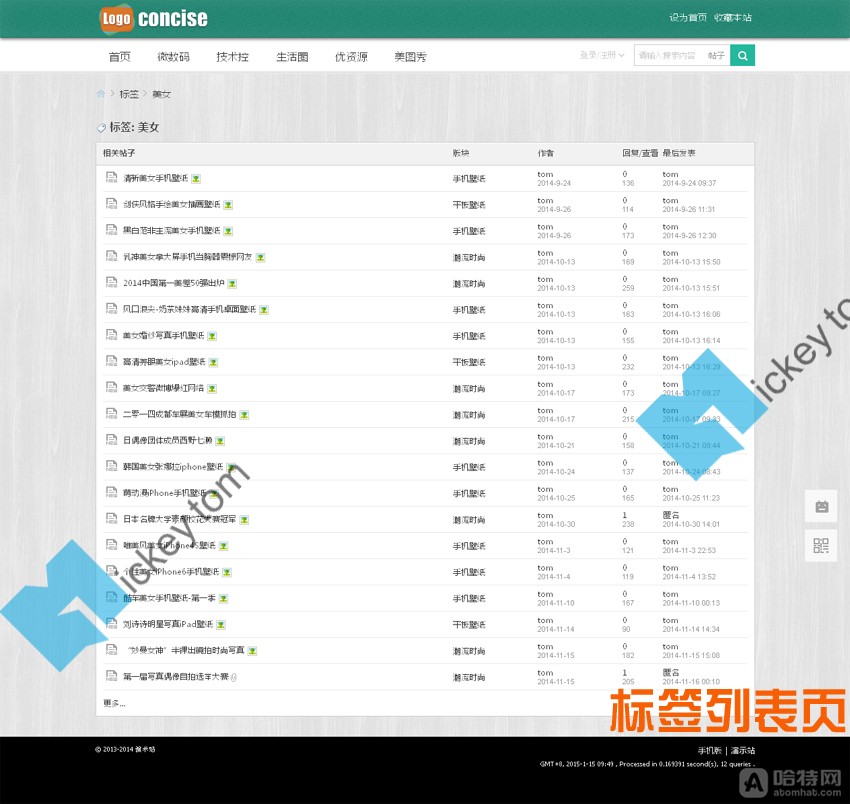Open the calendar icon on right sidebar

(x=821, y=506)
